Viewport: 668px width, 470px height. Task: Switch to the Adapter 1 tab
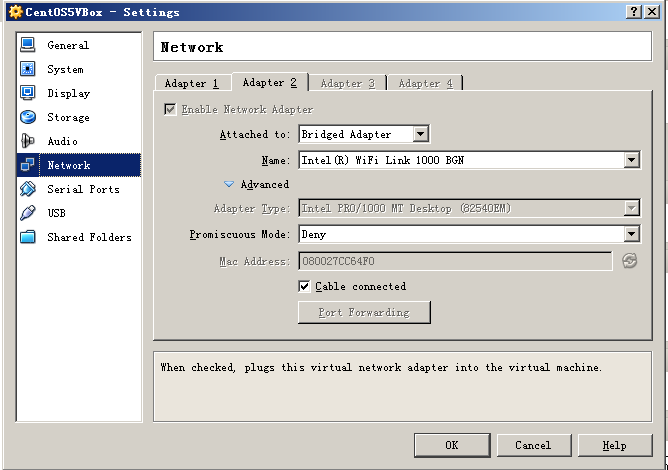[x=192, y=83]
